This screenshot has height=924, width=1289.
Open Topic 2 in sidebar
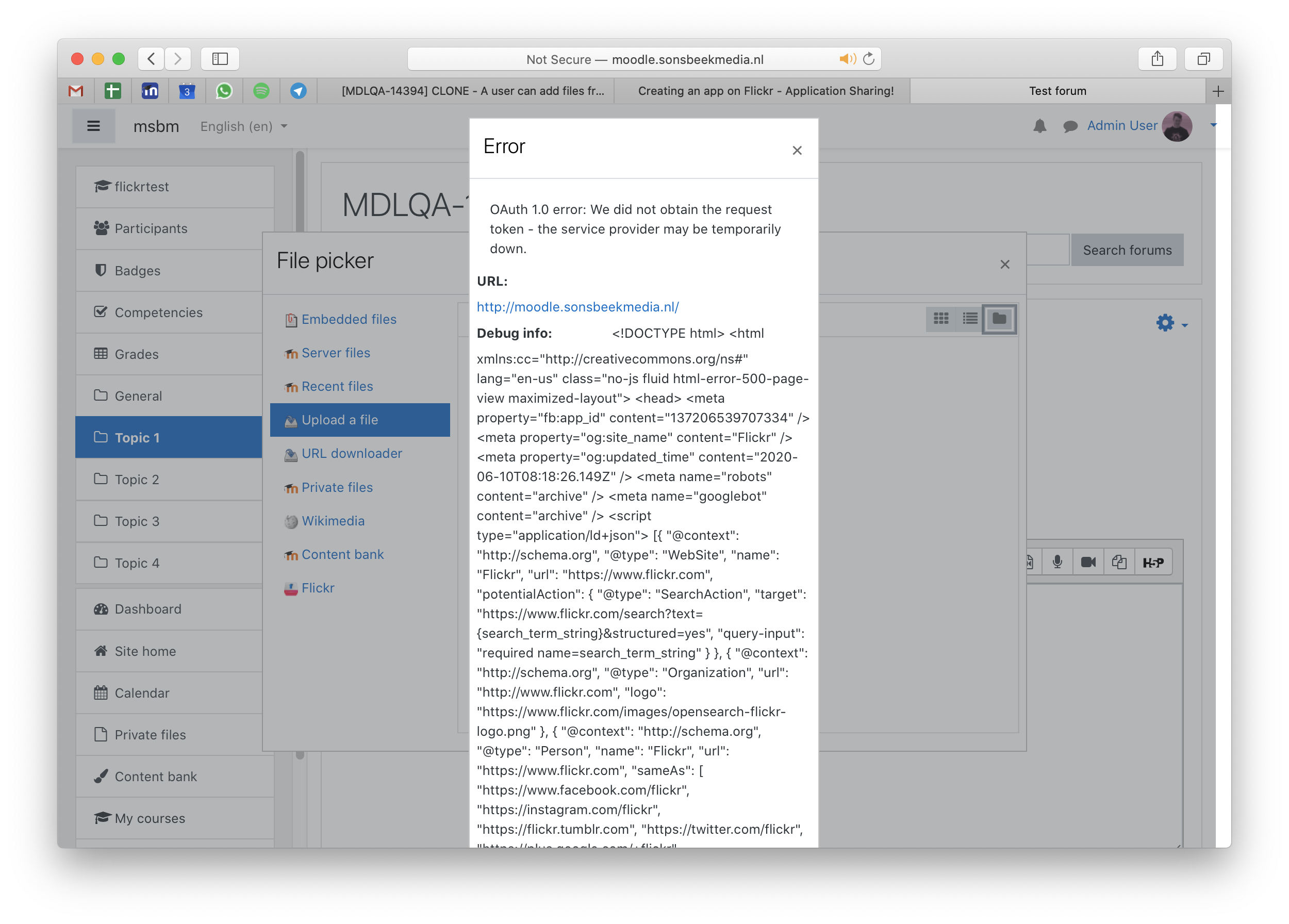tap(169, 480)
